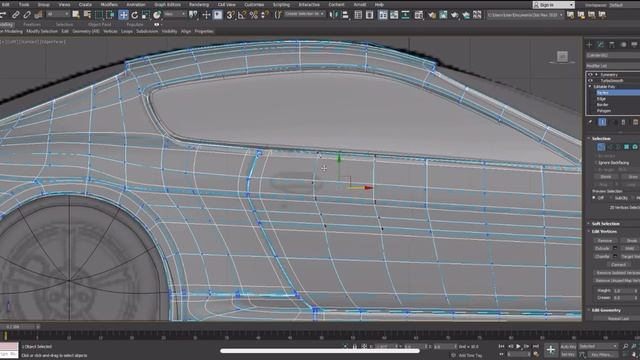Screen dimensions: 640x360
Task: Click the time slider handle on timeline
Action: pyautogui.click(x=20, y=327)
